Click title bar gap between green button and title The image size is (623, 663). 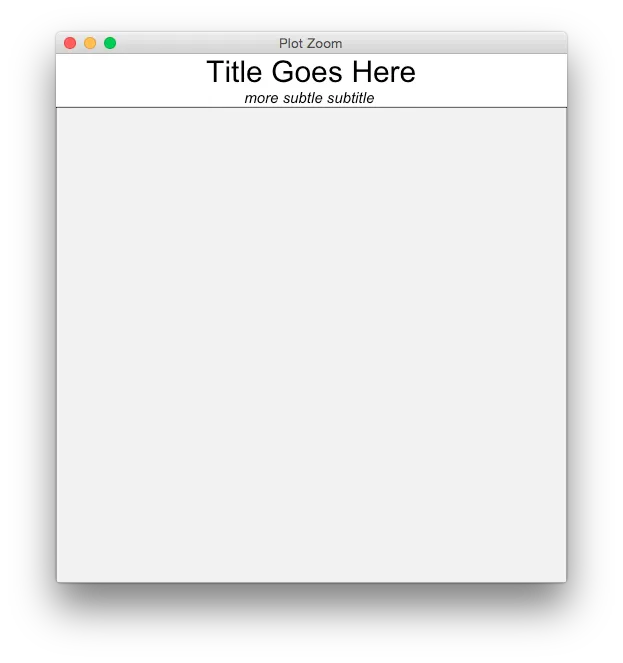(197, 43)
